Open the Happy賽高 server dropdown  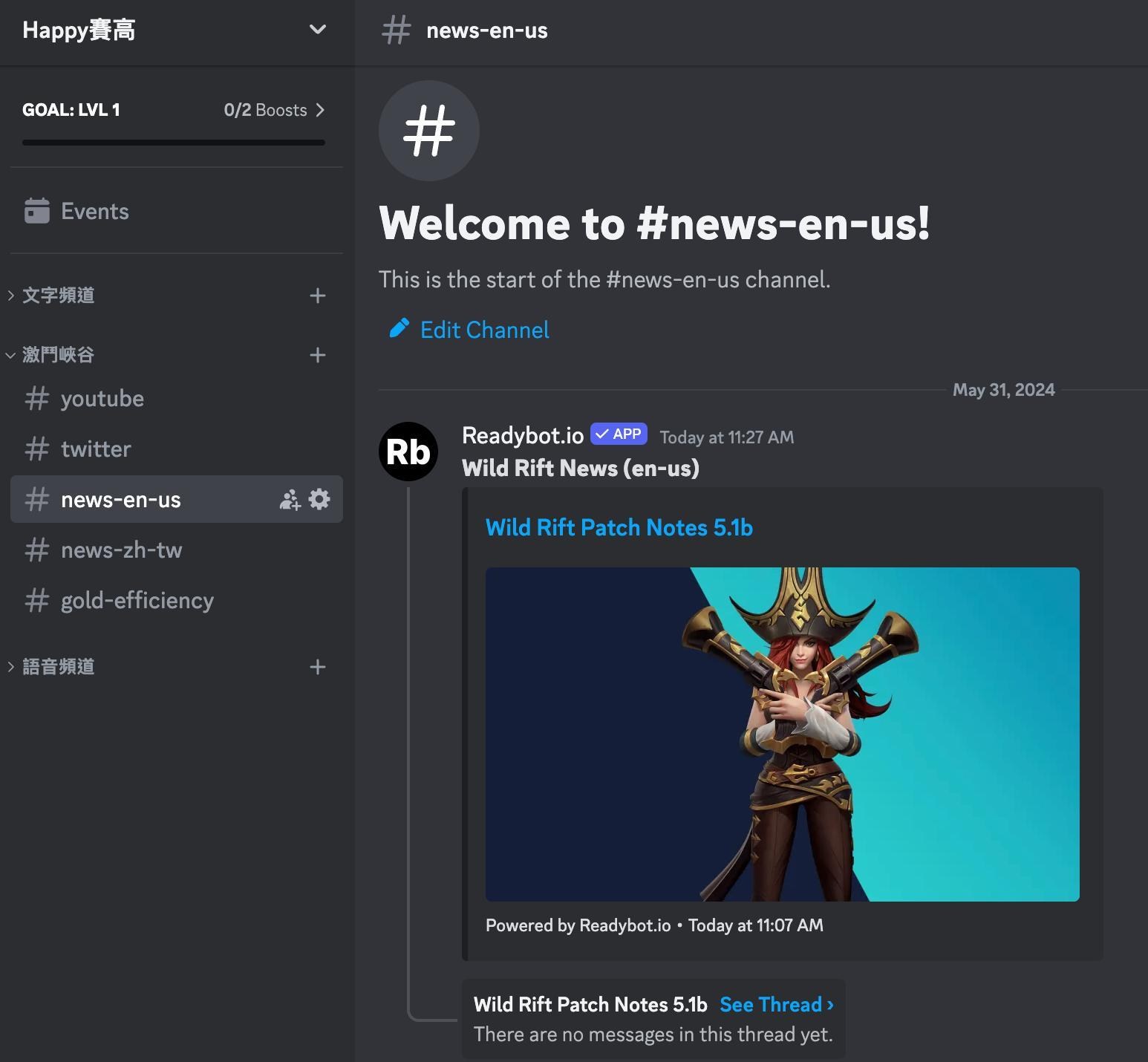pyautogui.click(x=317, y=30)
